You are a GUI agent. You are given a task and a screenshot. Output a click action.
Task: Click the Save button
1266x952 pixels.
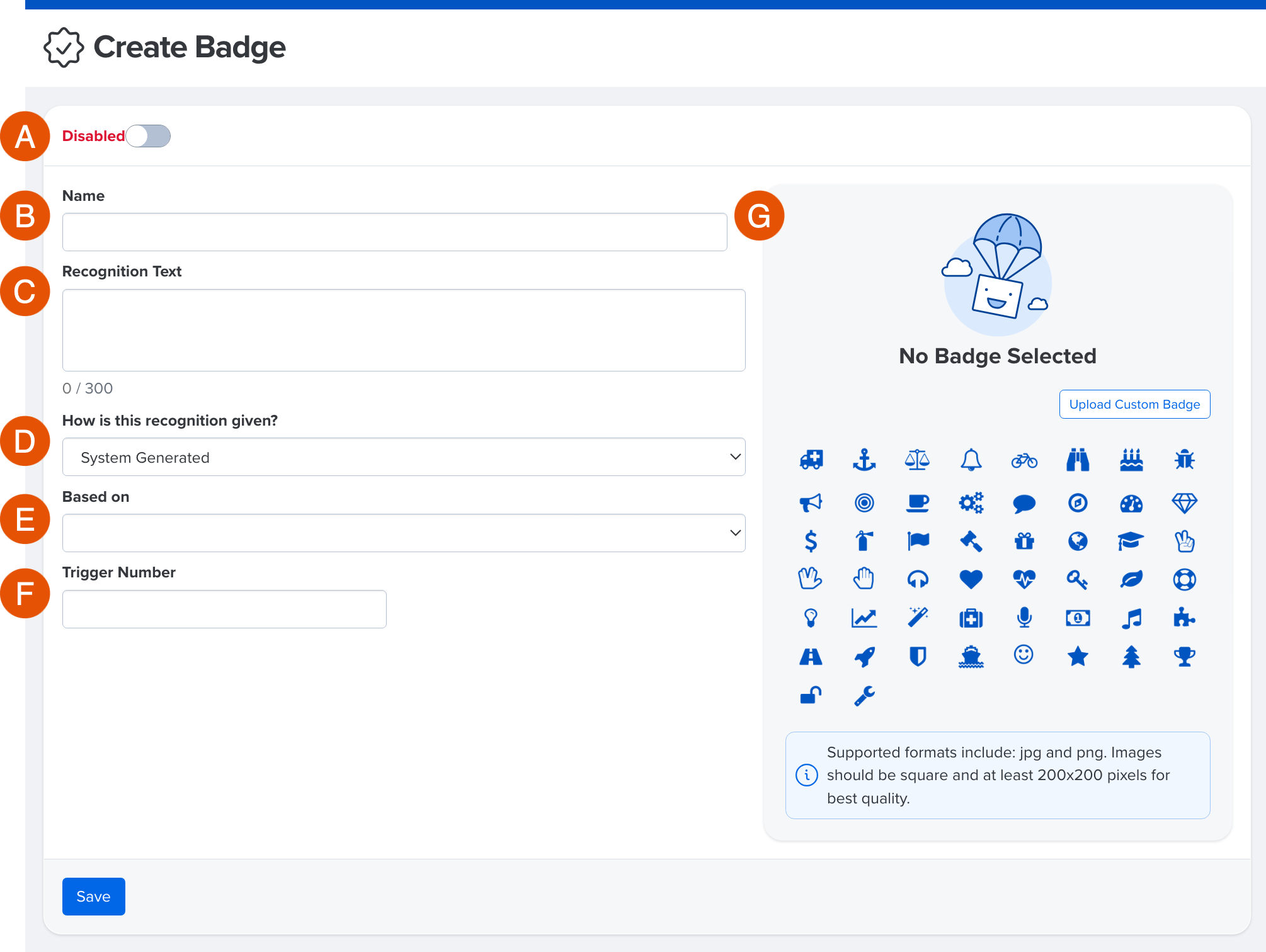(x=93, y=896)
